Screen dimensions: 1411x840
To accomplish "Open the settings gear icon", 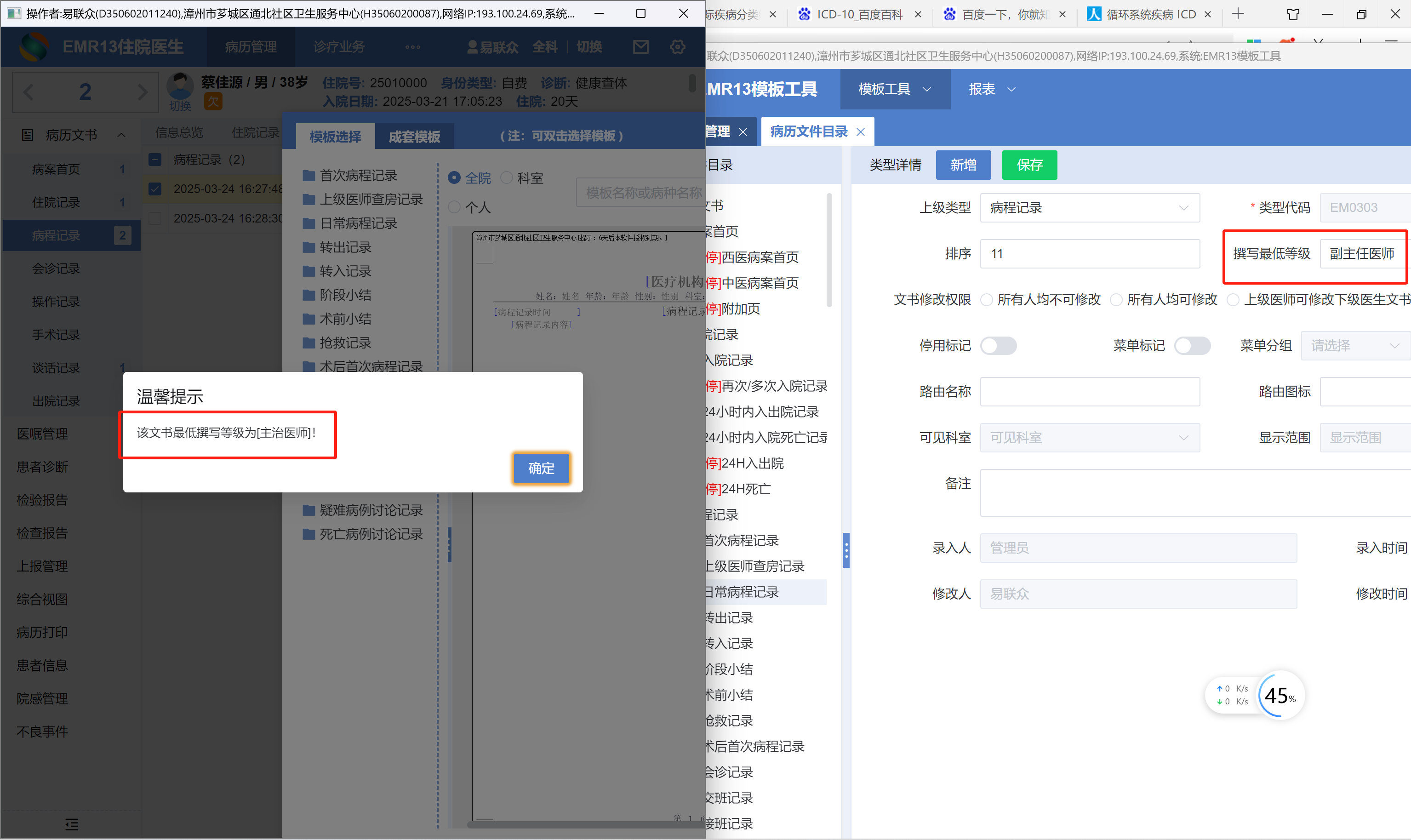I will click(x=678, y=47).
